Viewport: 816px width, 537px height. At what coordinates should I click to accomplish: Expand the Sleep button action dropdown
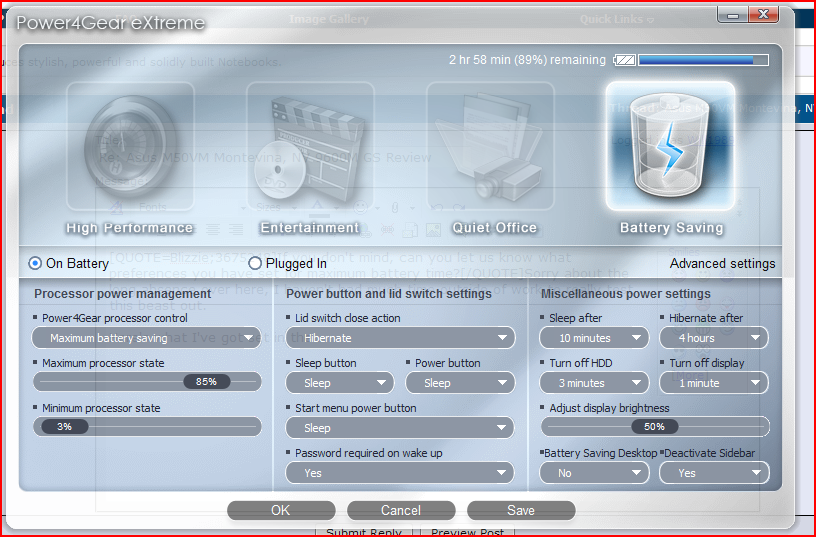pos(340,383)
